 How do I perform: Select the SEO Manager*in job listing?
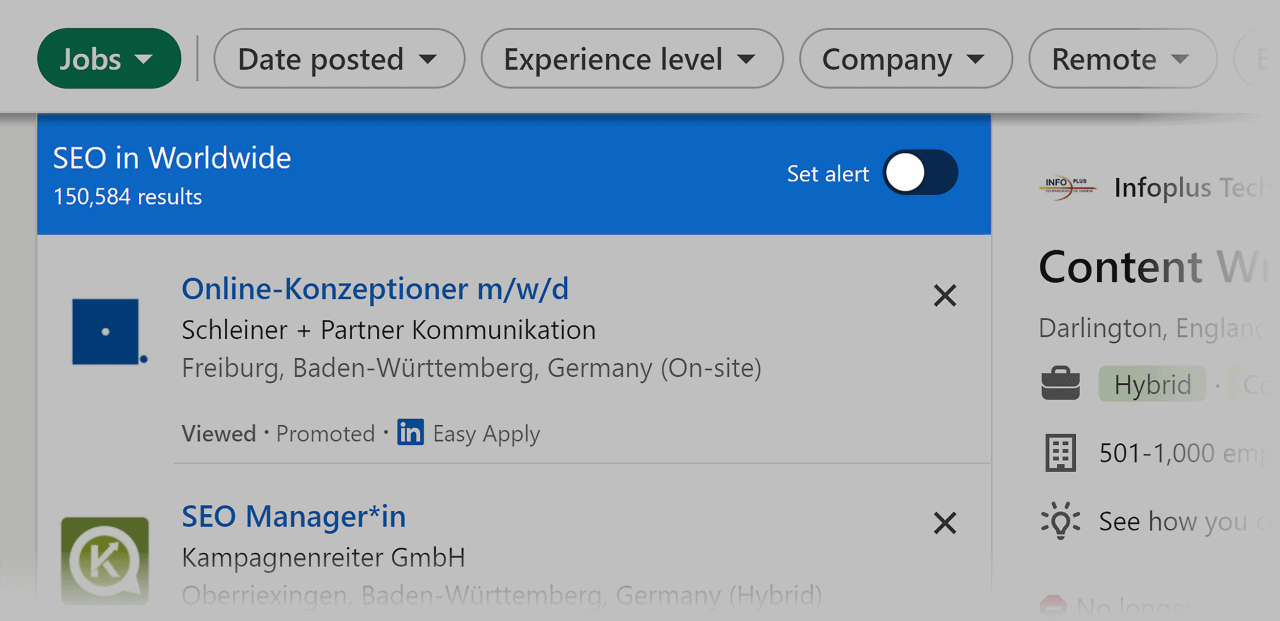(293, 516)
